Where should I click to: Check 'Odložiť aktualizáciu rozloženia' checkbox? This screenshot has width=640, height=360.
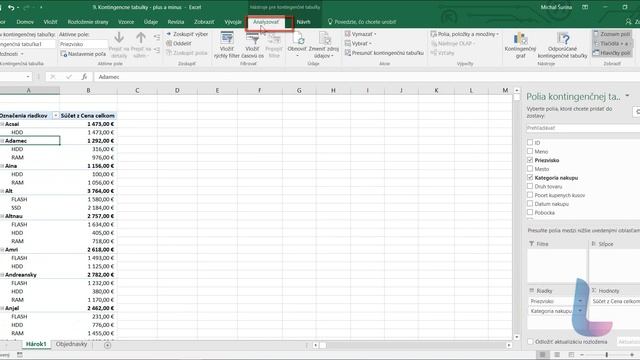coord(530,342)
